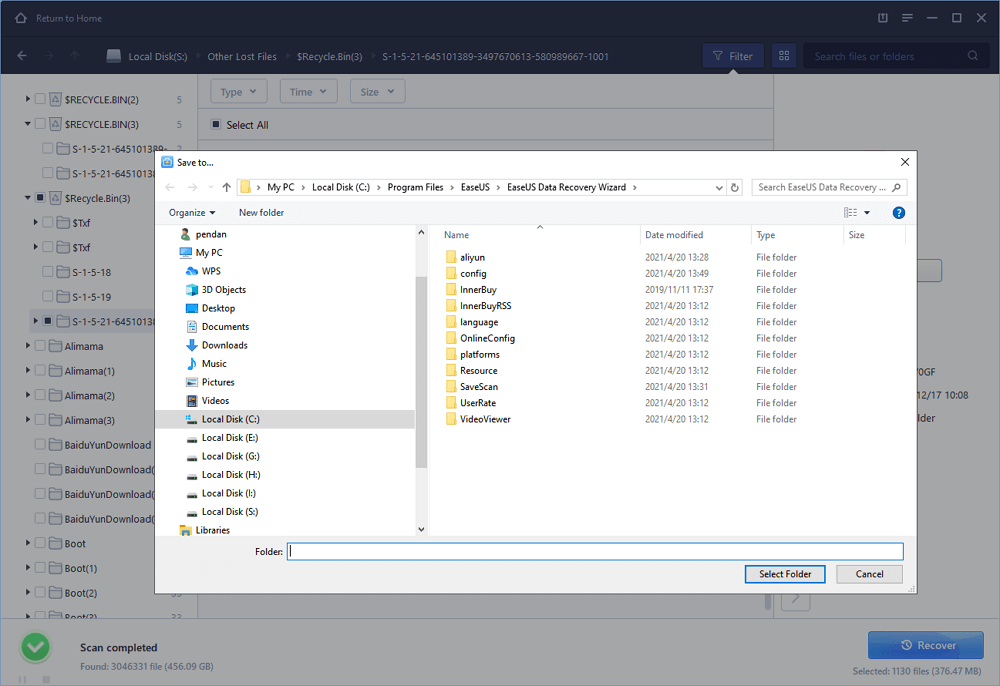Select Local Disk (S:) in the navigation pane
Screen dimensions: 1000x686
coord(230,511)
